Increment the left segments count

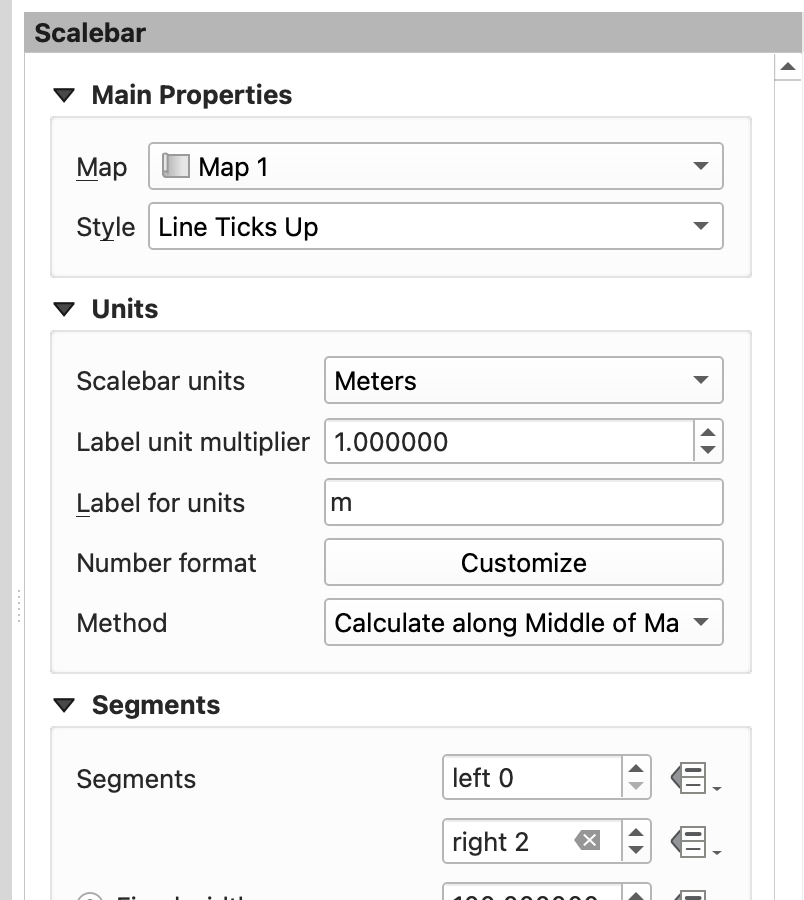click(x=636, y=769)
